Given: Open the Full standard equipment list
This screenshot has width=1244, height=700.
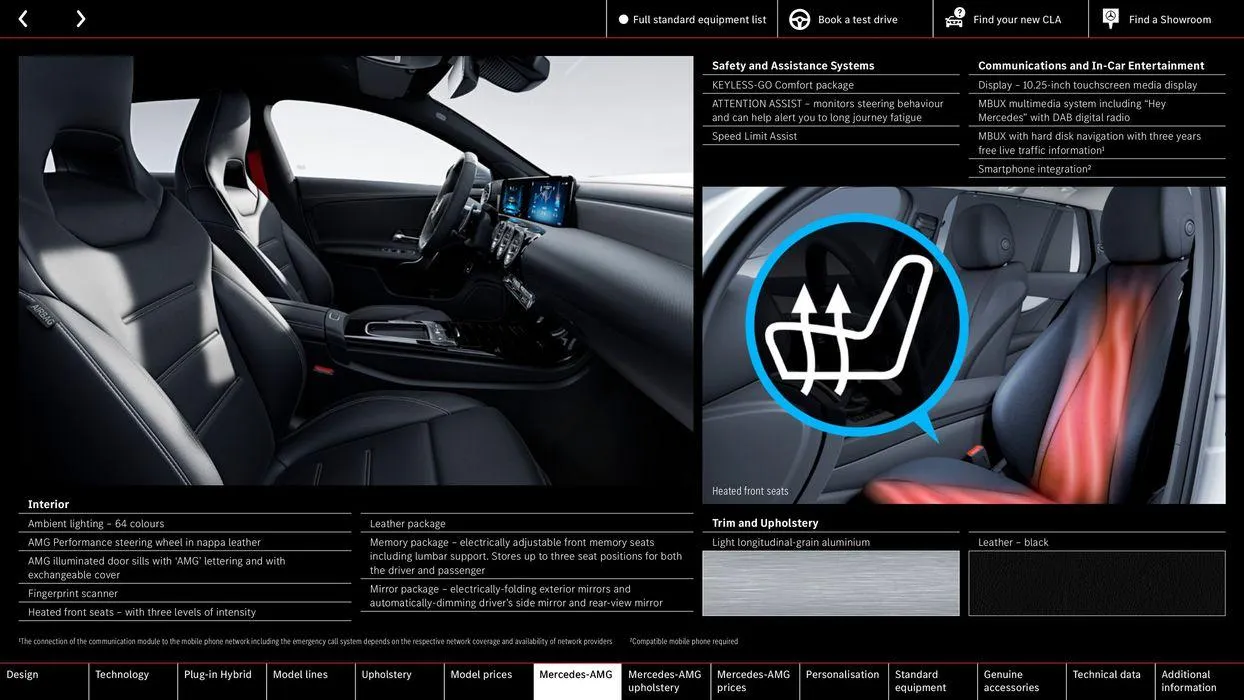Looking at the screenshot, I should [x=700, y=18].
